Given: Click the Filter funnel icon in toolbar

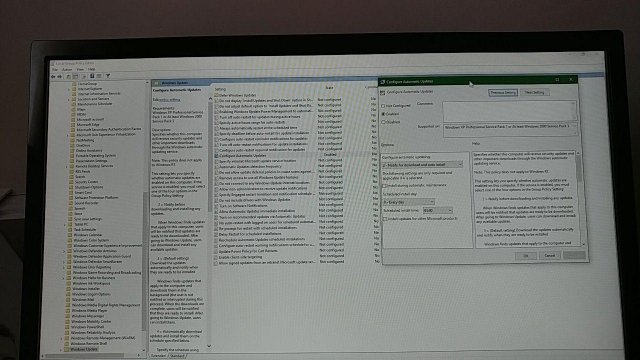Looking at the screenshot, I should point(108,76).
